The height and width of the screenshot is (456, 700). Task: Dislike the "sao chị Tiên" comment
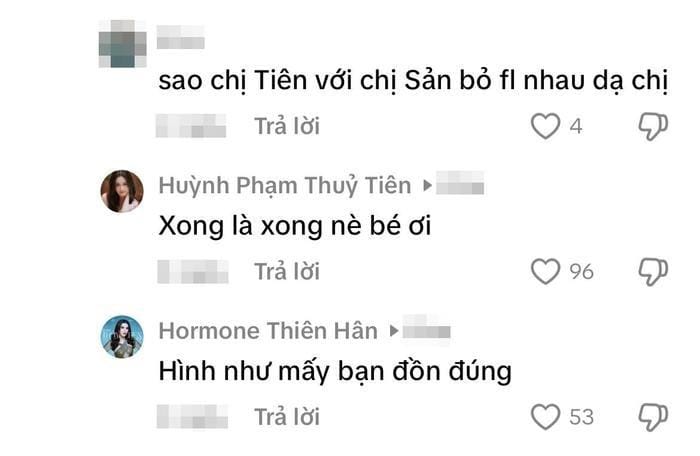pyautogui.click(x=653, y=127)
